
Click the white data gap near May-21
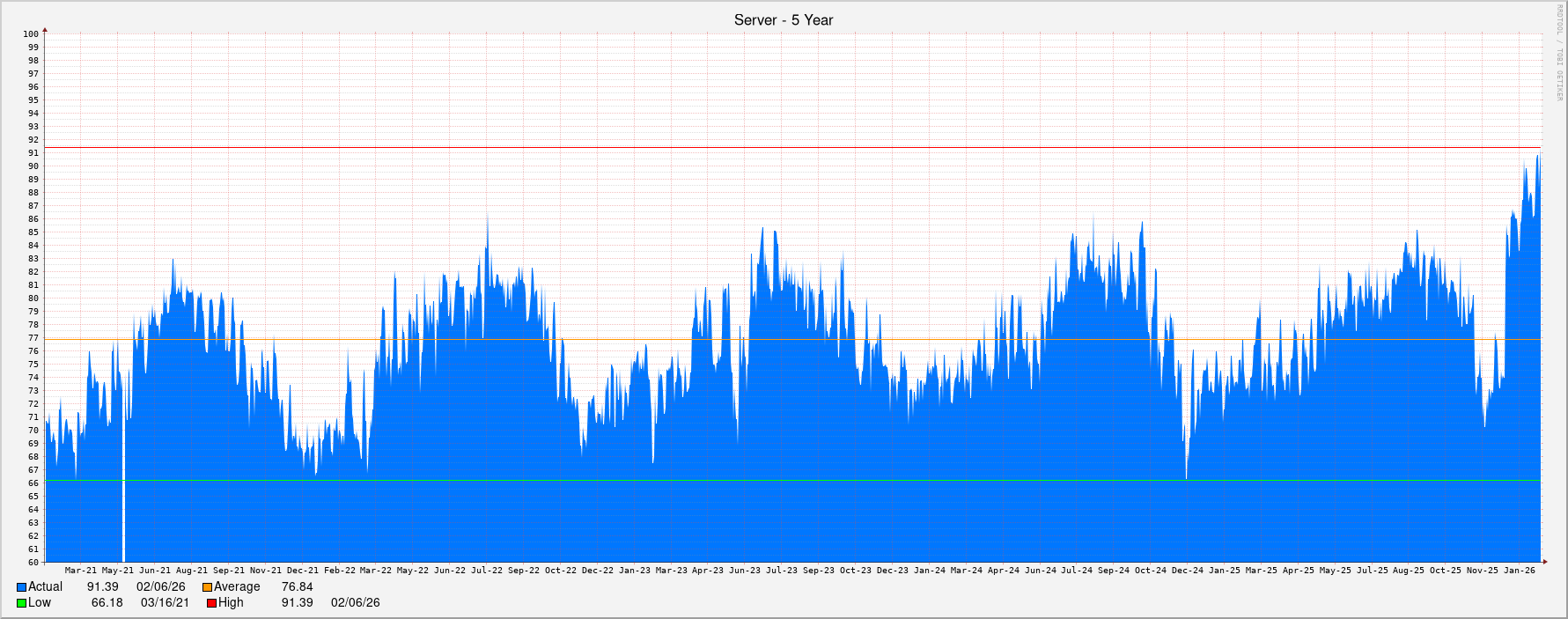123,520
